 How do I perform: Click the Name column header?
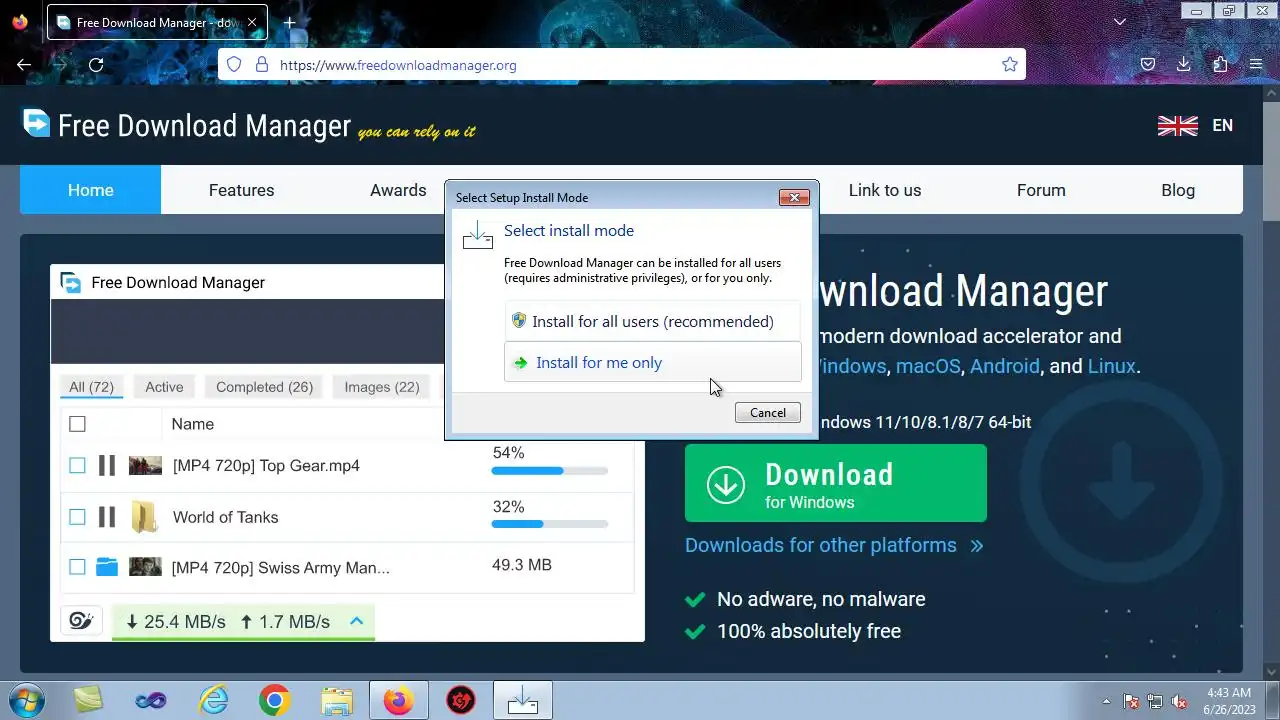(192, 424)
